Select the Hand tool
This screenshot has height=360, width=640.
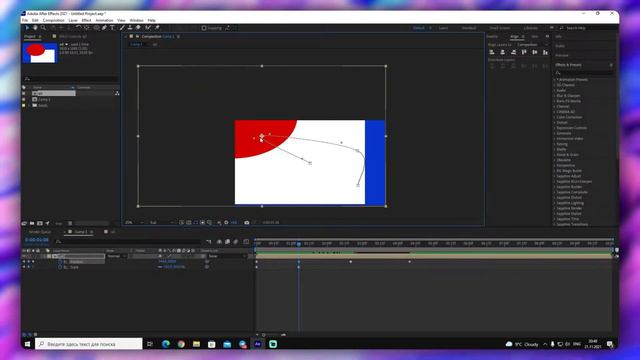click(35, 28)
